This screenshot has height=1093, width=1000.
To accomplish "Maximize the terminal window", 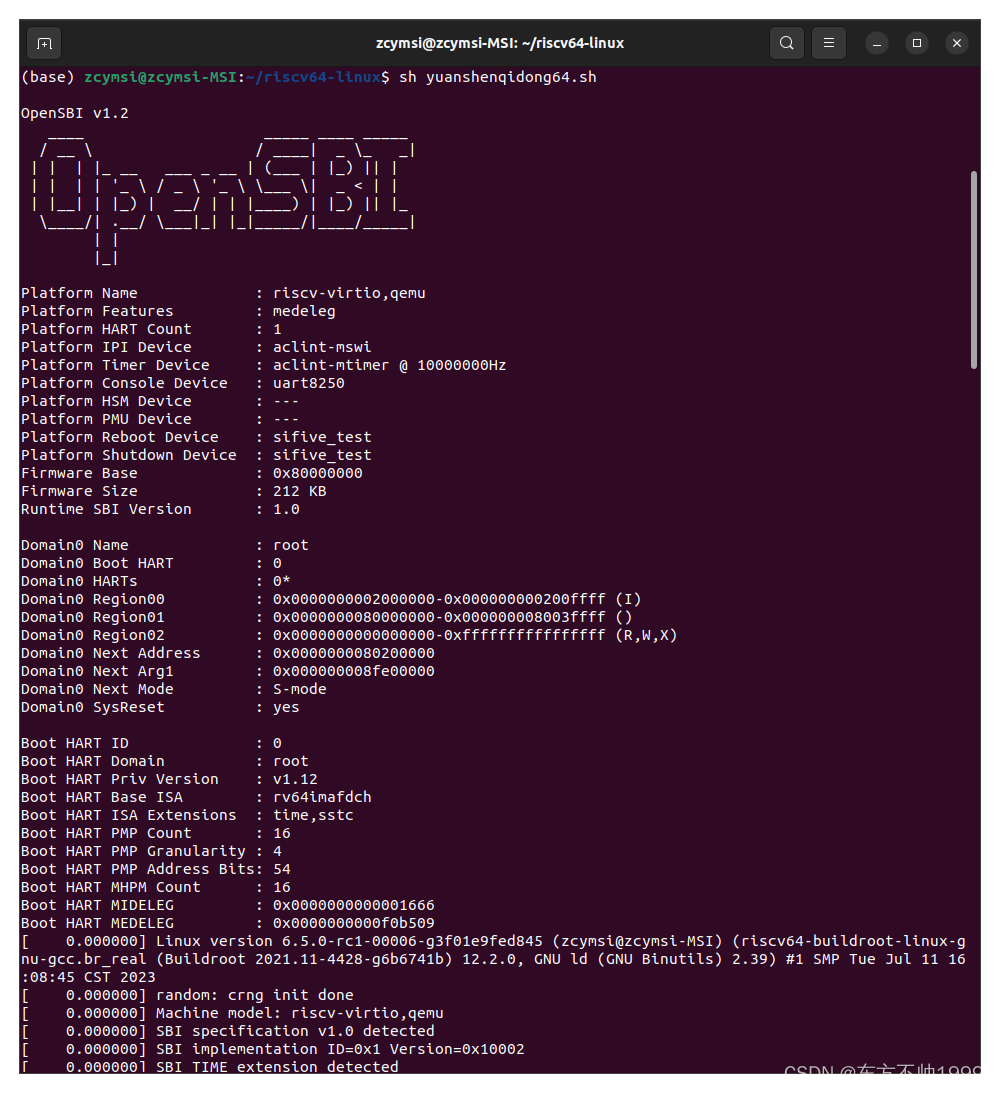I will pos(916,43).
